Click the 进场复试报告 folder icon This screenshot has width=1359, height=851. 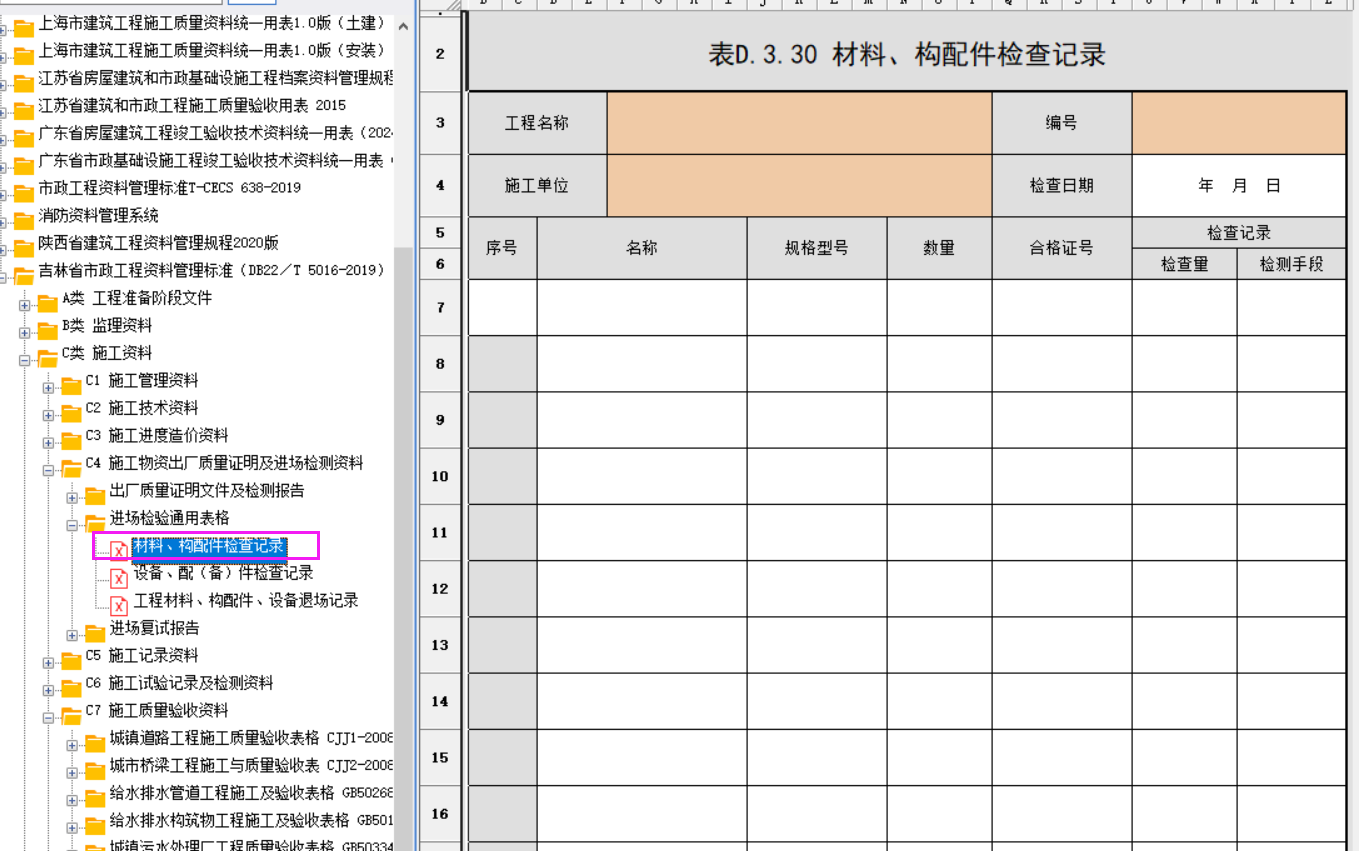point(95,631)
